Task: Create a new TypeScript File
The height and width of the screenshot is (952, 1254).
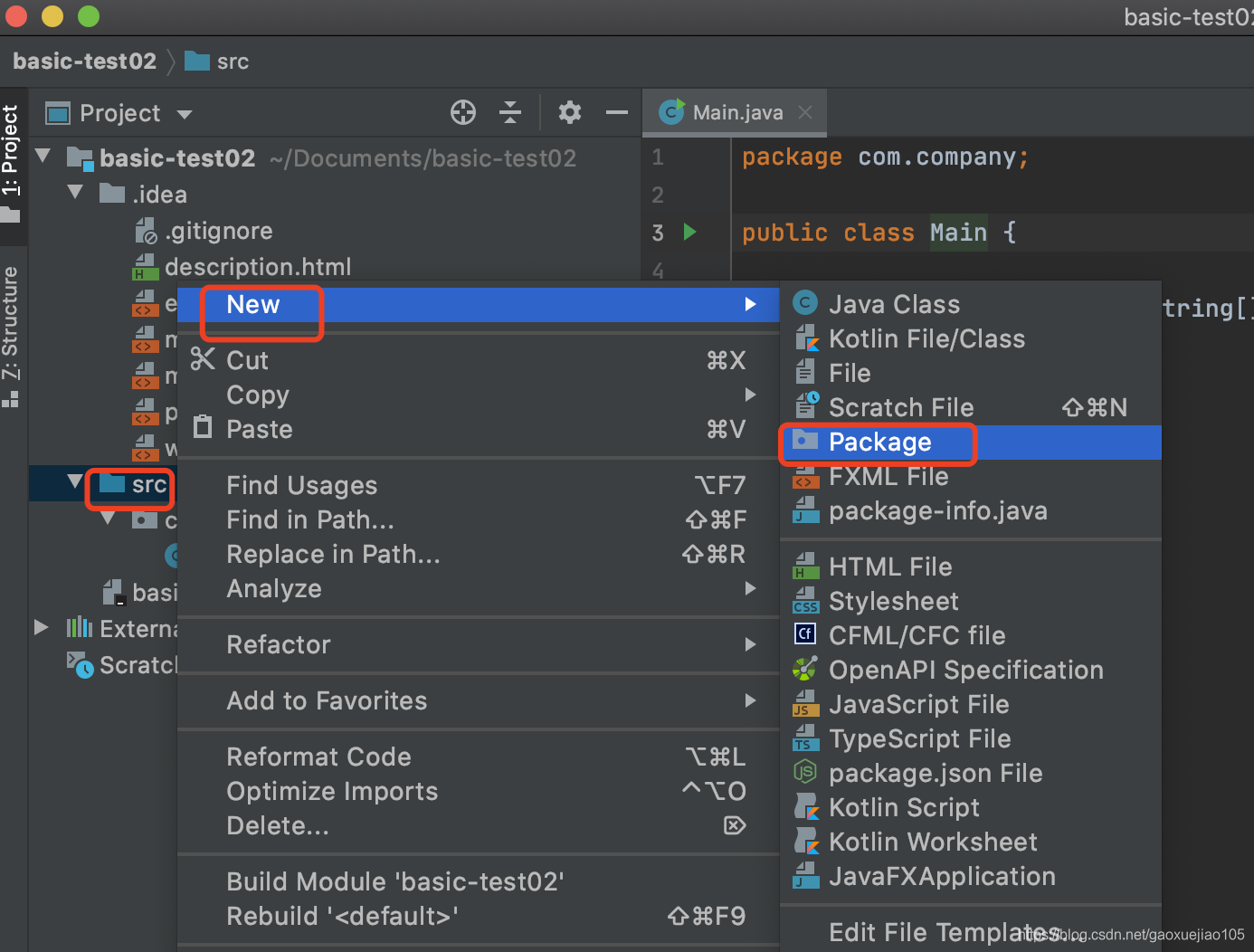Action: [x=971, y=738]
